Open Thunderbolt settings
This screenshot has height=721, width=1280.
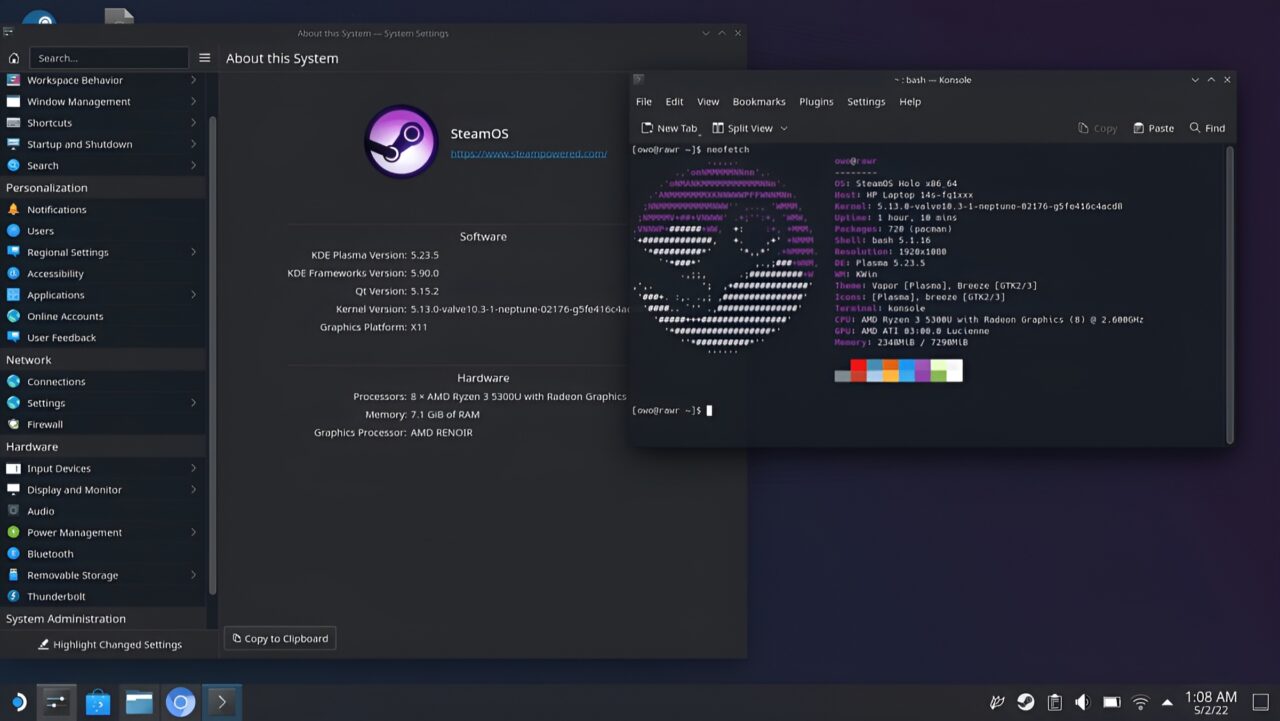(x=102, y=596)
